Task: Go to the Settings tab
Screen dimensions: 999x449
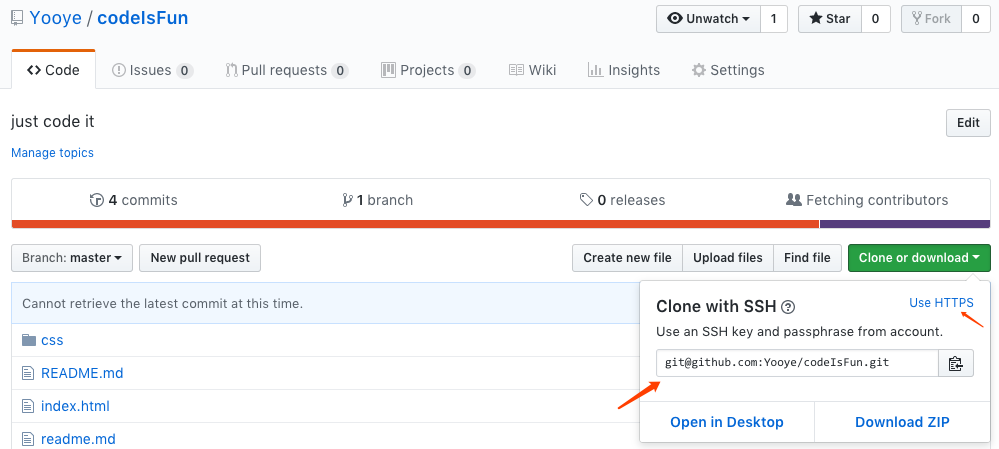Action: [x=728, y=70]
